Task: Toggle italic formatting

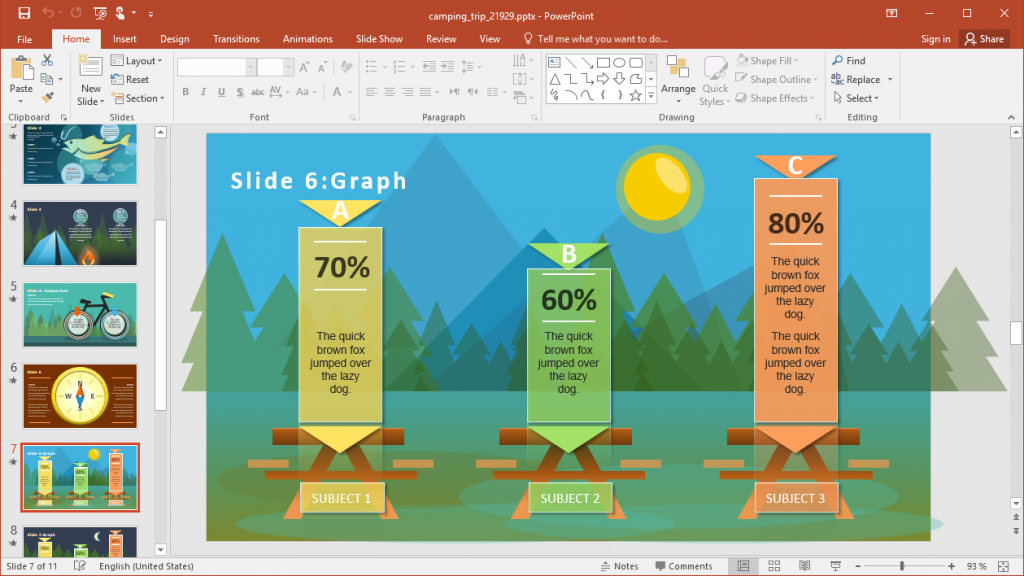Action: click(x=202, y=92)
